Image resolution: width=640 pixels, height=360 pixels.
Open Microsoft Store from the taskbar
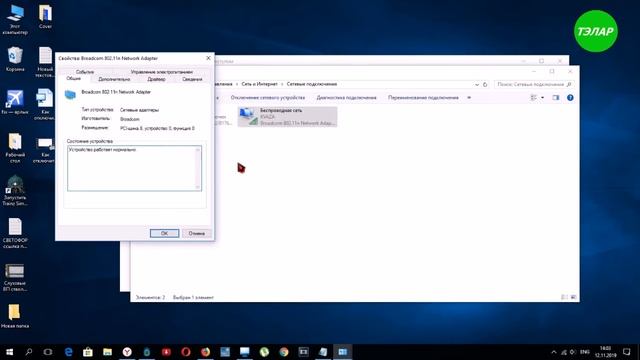(88, 351)
